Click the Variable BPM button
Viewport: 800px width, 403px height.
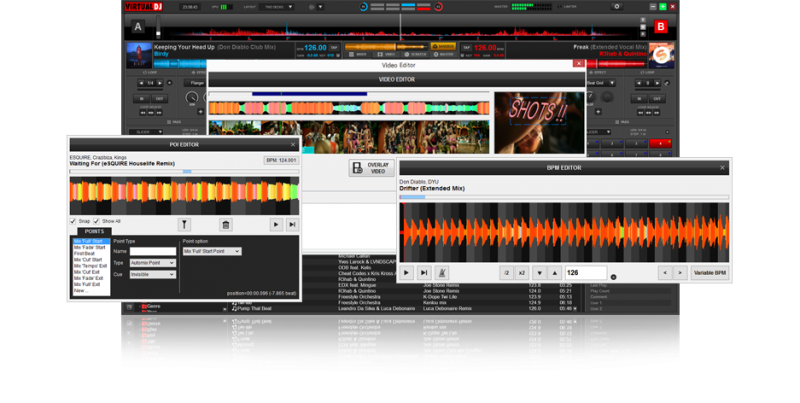[710, 273]
